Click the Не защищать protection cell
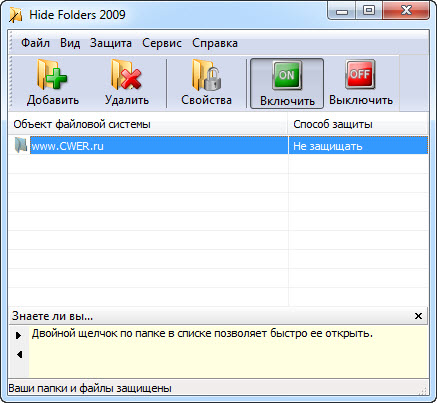 (358, 145)
